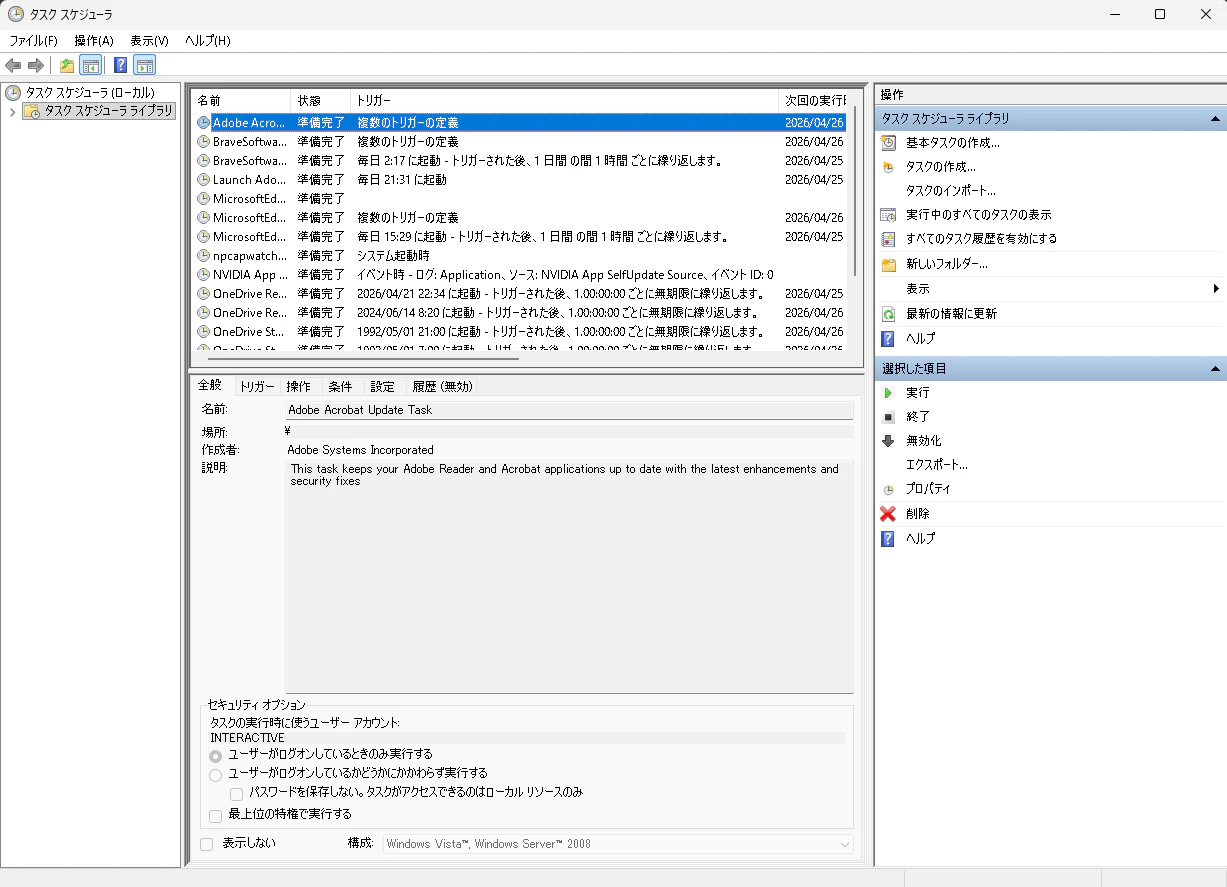Click the 説明 description text box
Viewport: 1227px width, 887px height.
[x=569, y=577]
